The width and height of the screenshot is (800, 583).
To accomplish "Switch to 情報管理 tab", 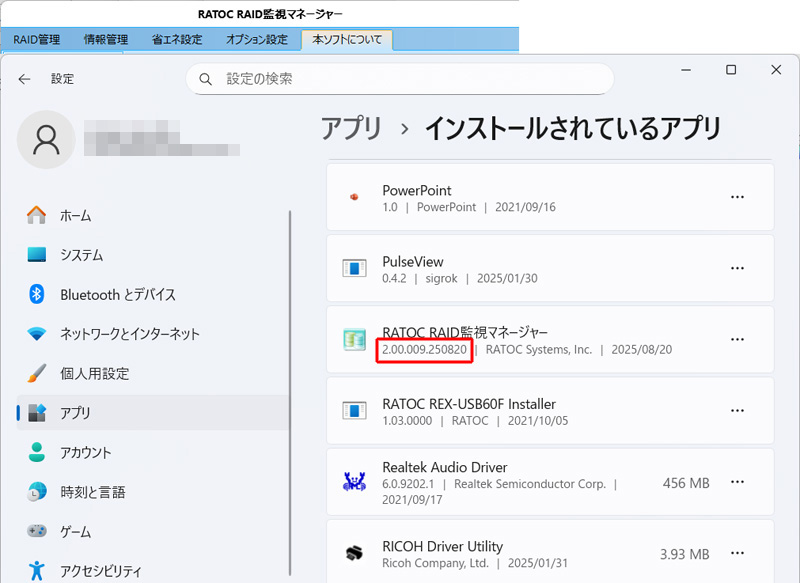I will coord(106,40).
